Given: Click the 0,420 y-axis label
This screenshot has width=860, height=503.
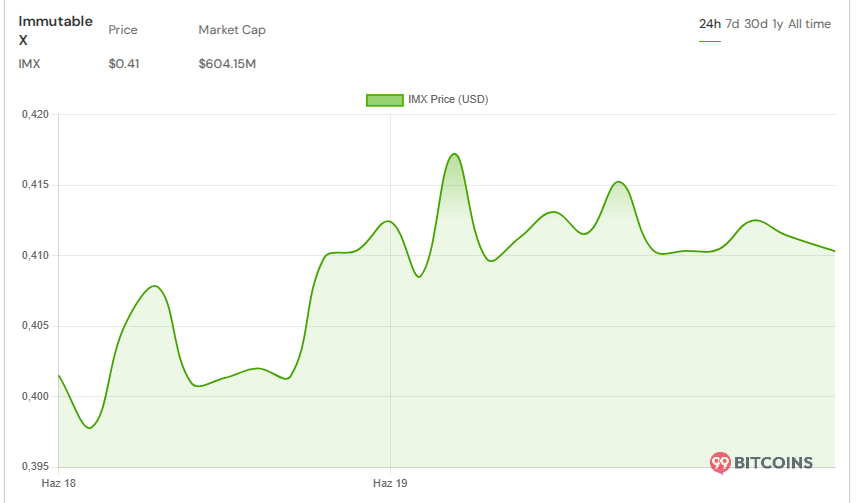Looking at the screenshot, I should [x=35, y=114].
